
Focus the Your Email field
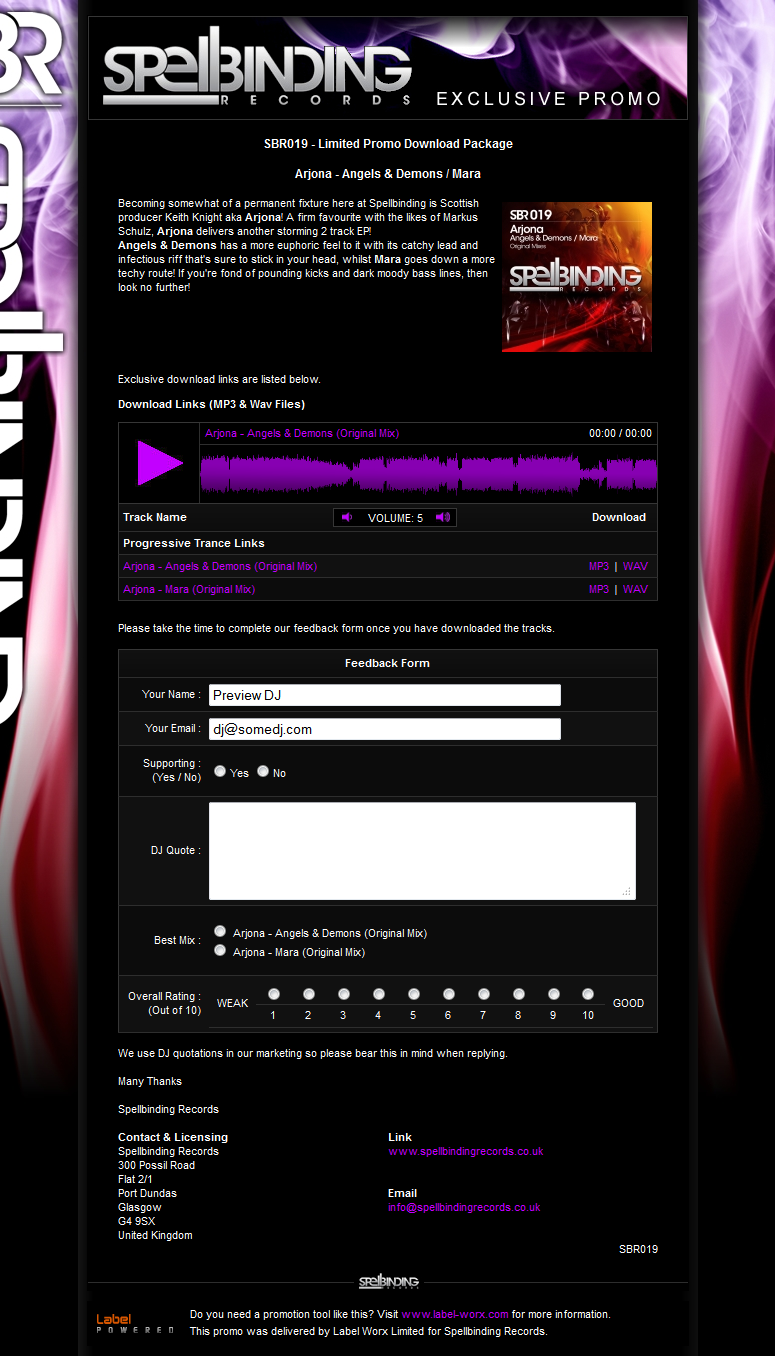(385, 729)
